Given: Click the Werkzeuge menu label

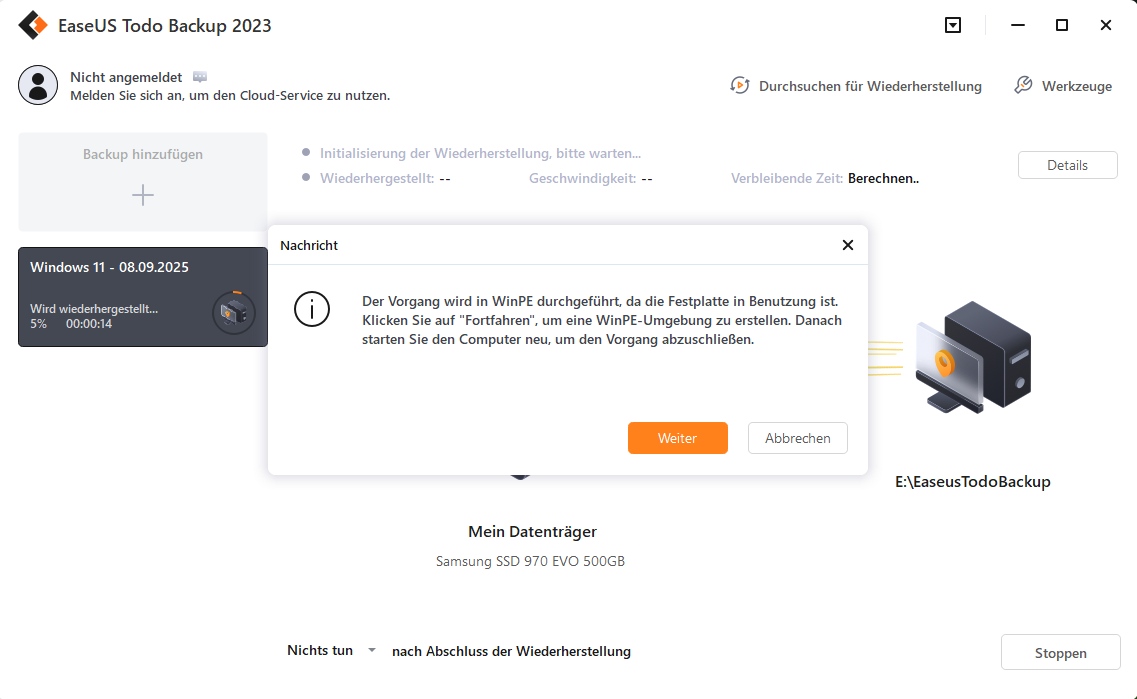Looking at the screenshot, I should [1077, 86].
